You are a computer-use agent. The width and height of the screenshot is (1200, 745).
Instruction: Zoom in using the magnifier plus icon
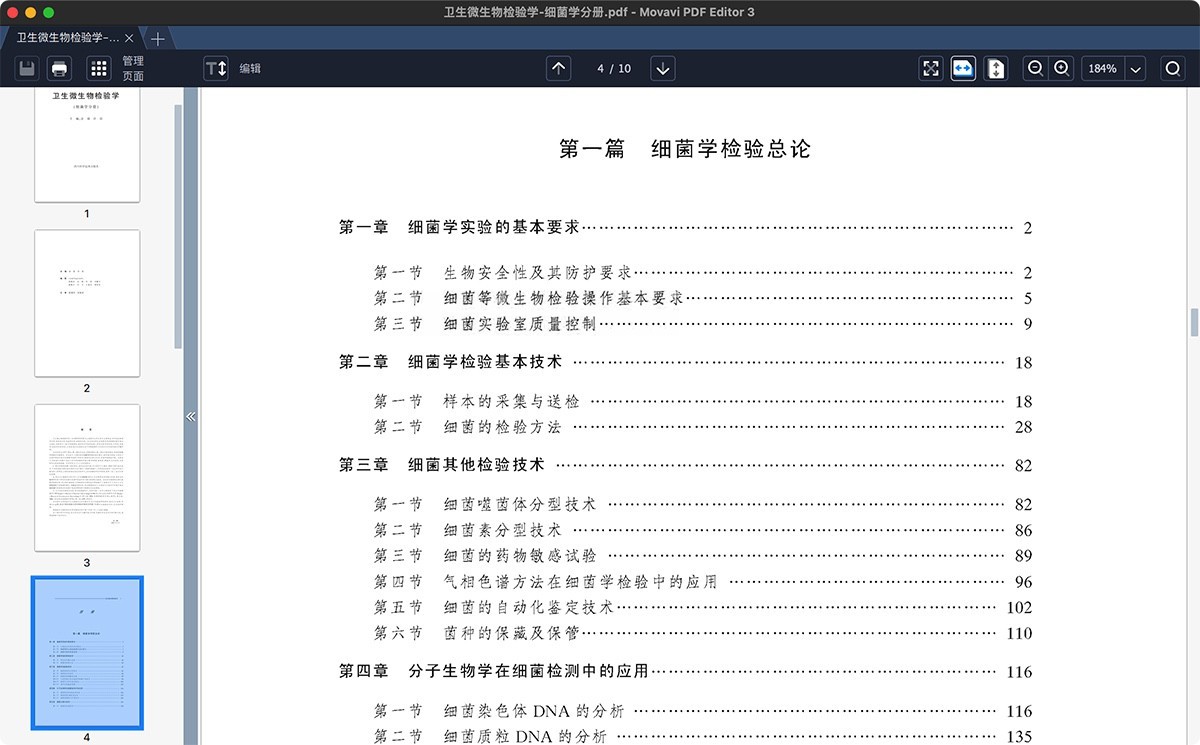coord(1062,68)
